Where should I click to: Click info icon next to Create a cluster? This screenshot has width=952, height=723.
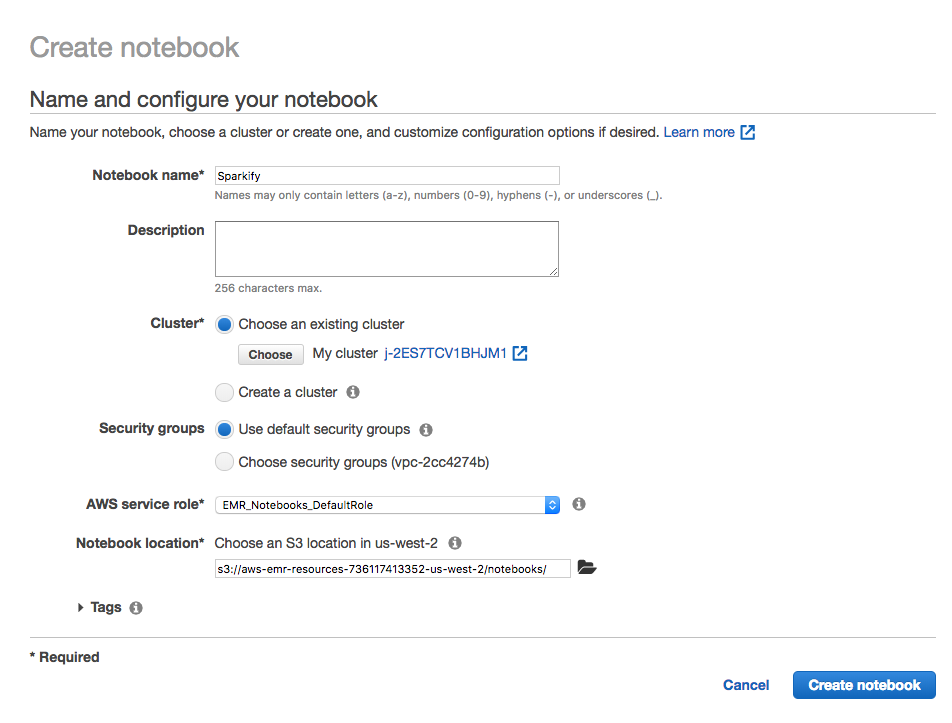coord(353,392)
